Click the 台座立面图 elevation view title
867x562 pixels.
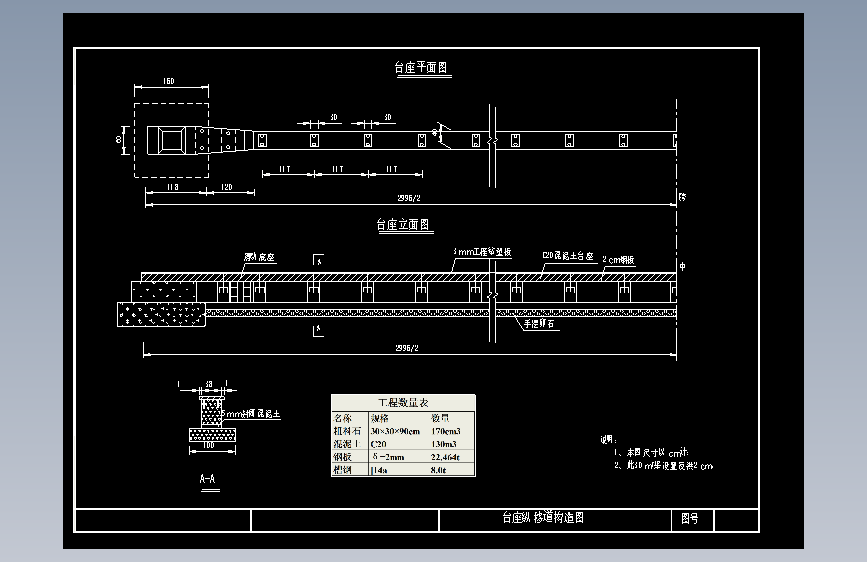403,224
